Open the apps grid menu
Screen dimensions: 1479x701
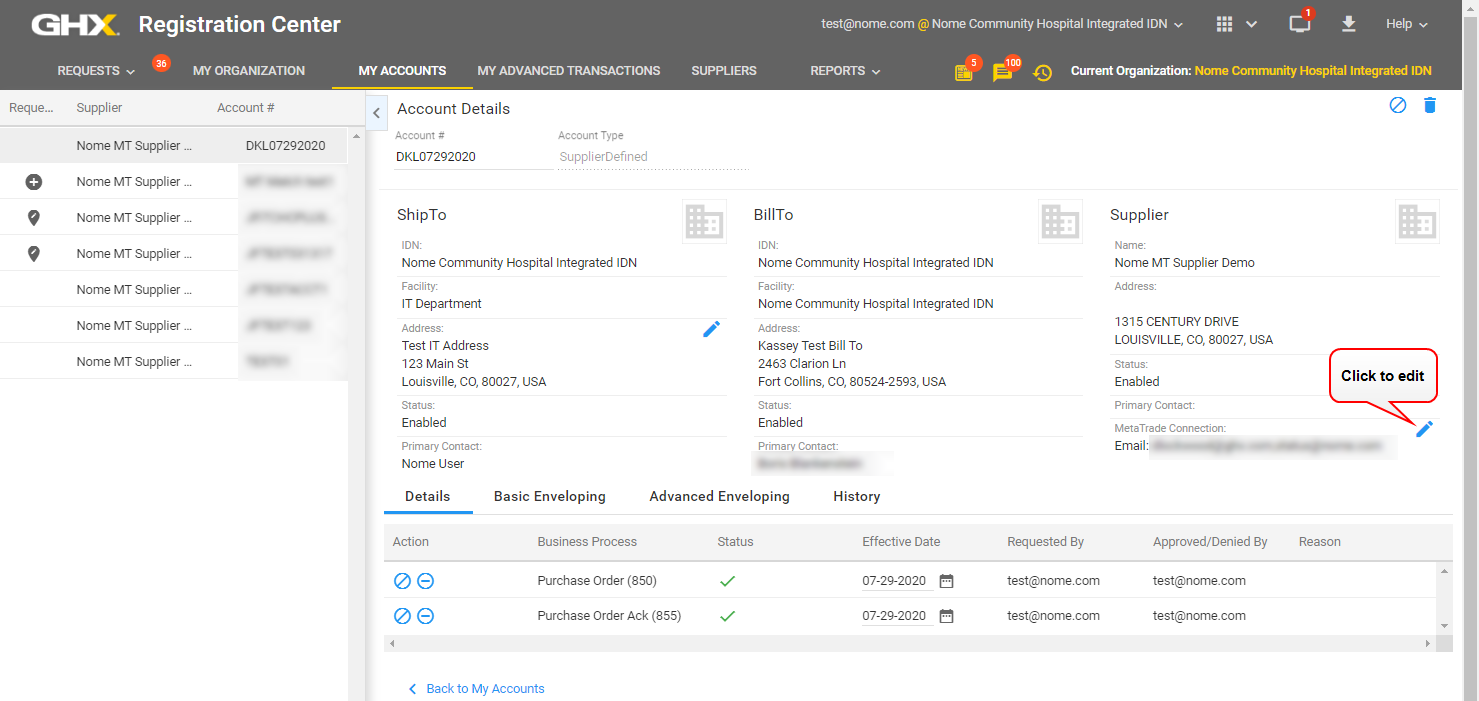[x=1224, y=24]
